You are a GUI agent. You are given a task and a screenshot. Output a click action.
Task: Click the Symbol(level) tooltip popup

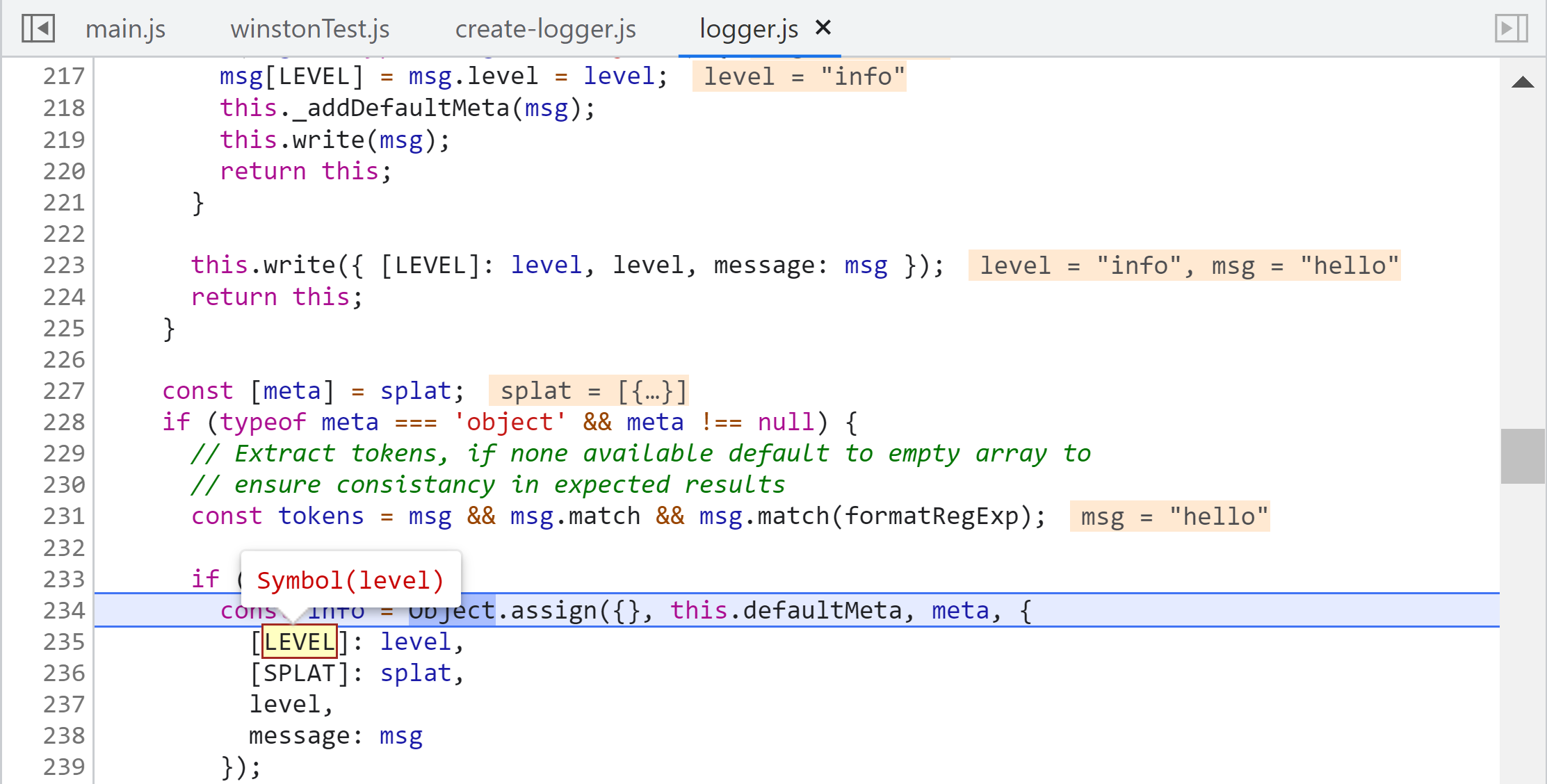click(350, 580)
